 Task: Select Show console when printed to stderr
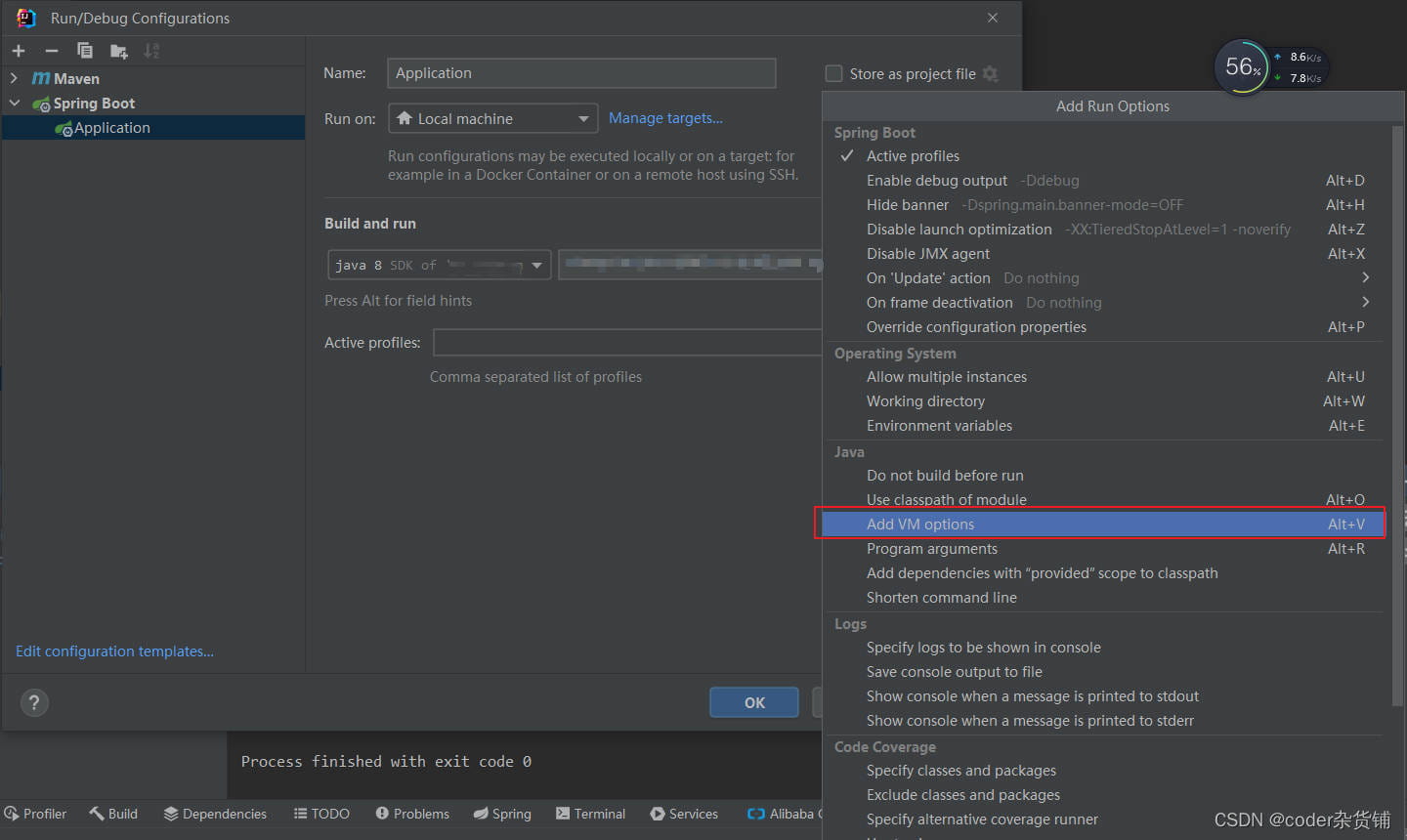1102,721
